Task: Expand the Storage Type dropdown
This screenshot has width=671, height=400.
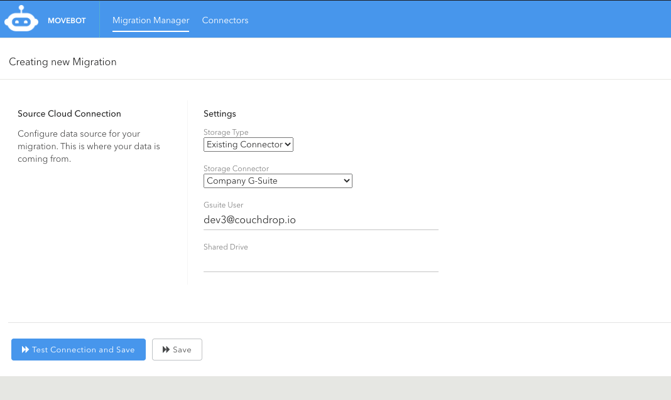Action: (x=248, y=145)
